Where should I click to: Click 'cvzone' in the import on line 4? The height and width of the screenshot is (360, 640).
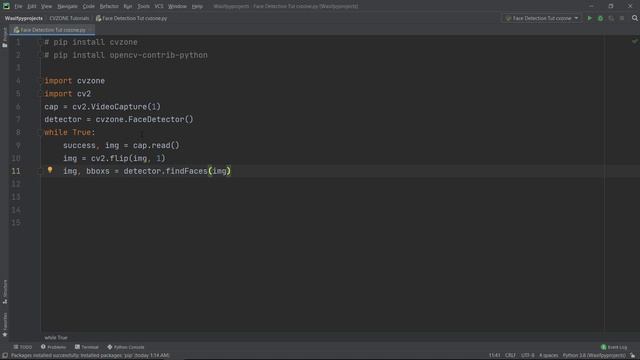tap(91, 81)
